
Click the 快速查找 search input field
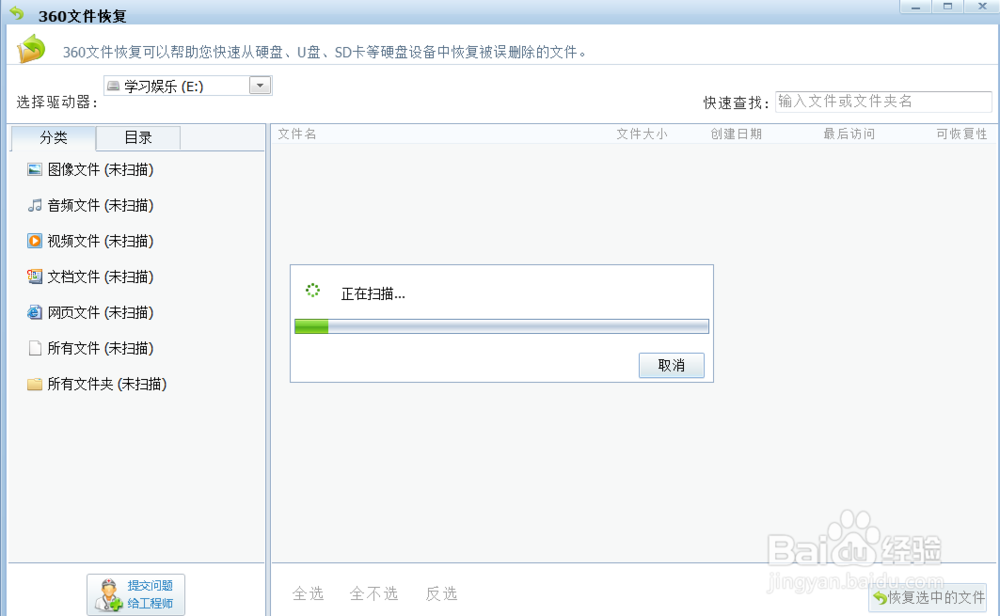(884, 101)
